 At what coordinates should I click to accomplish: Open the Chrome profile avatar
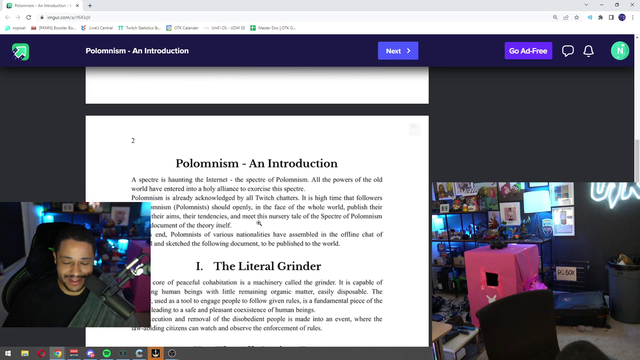[x=622, y=18]
